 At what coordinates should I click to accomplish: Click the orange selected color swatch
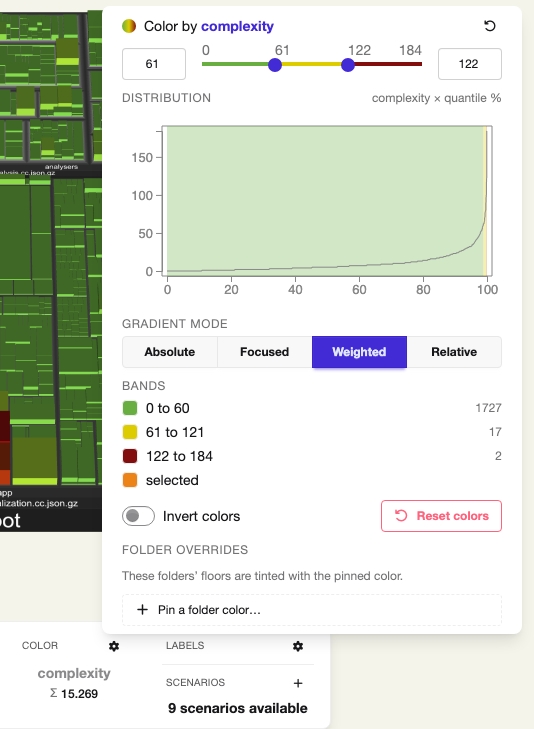tap(130, 480)
